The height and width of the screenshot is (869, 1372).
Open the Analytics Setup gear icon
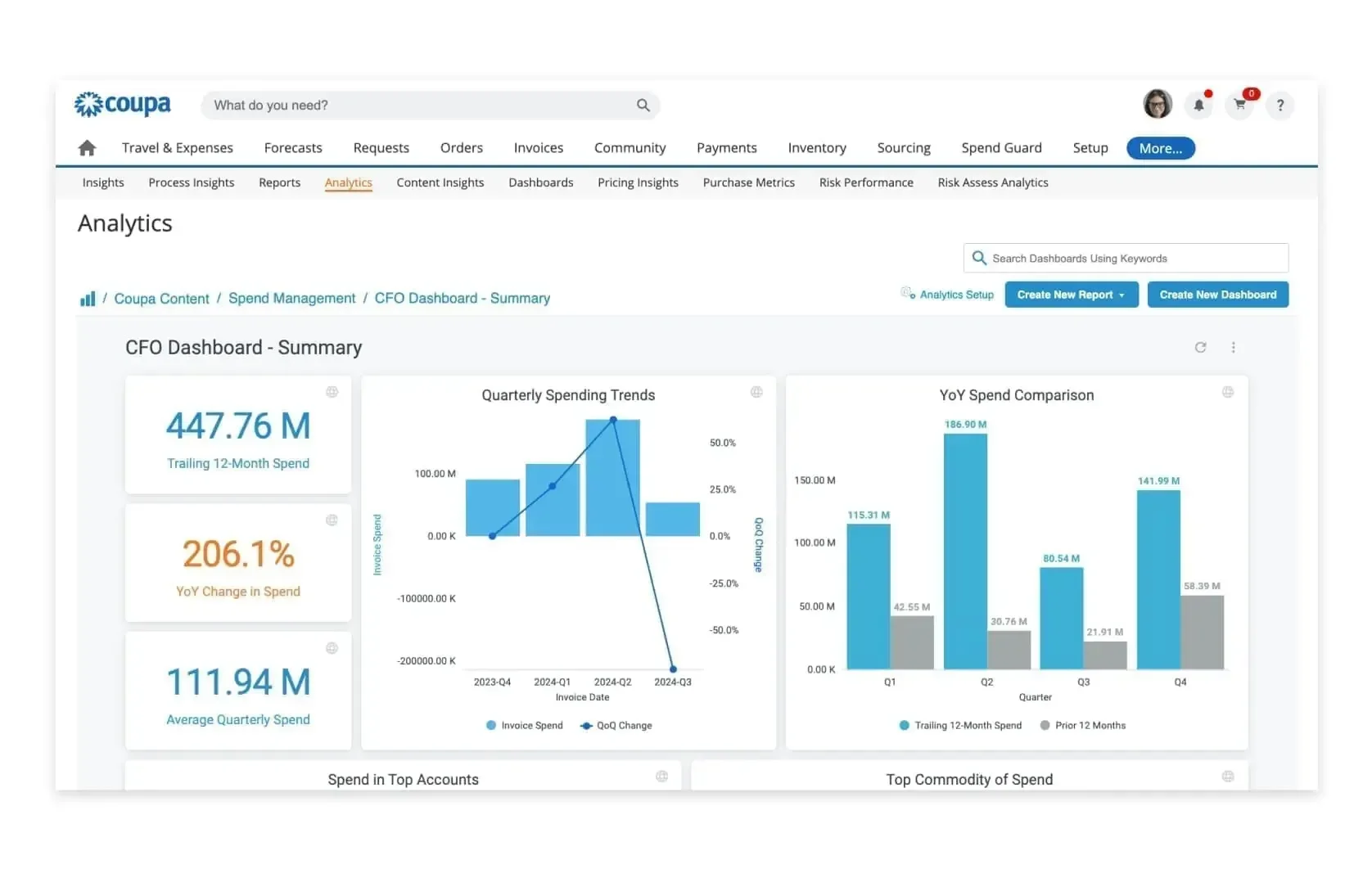[x=907, y=294]
